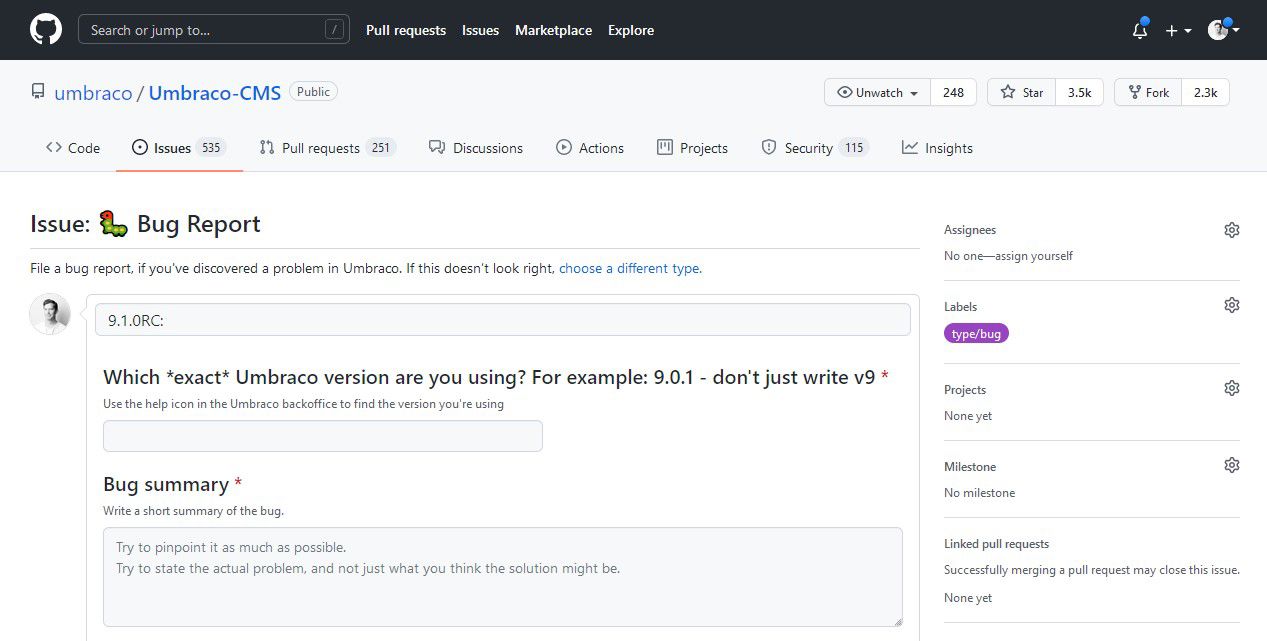
Task: Open the umbraco owner link
Action: 93,93
